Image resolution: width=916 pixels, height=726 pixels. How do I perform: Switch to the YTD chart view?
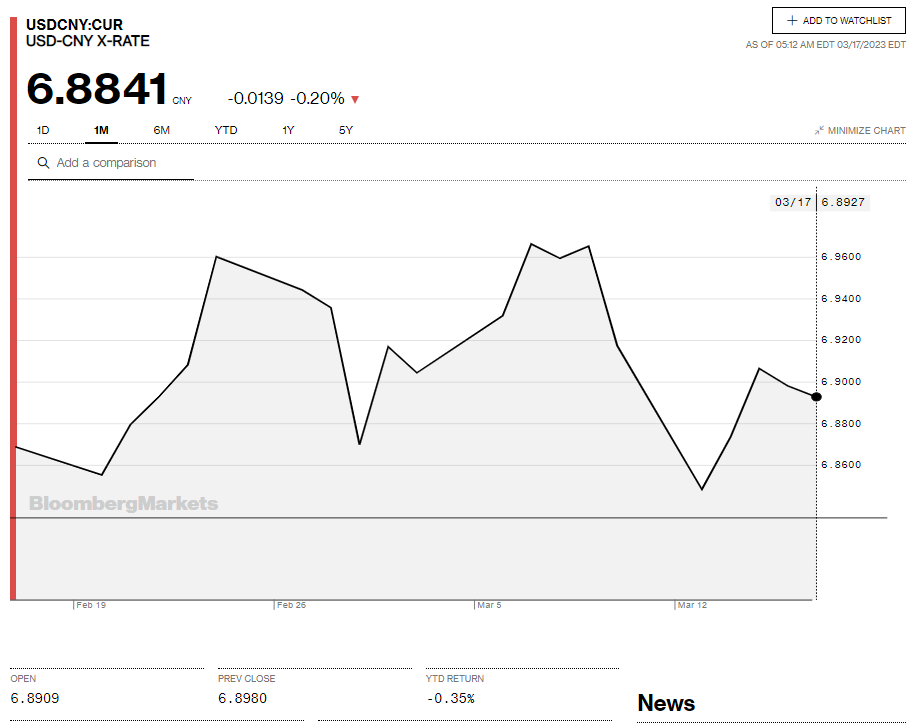(226, 130)
